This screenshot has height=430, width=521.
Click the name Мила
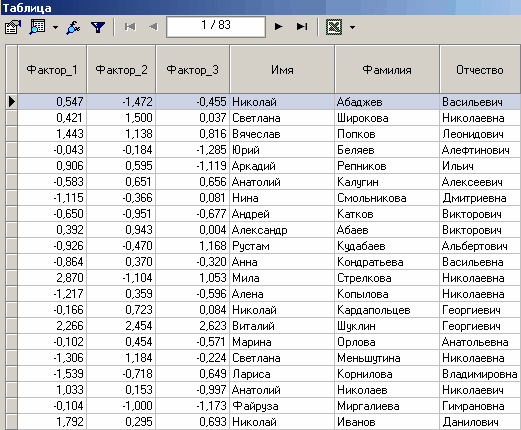pos(246,278)
